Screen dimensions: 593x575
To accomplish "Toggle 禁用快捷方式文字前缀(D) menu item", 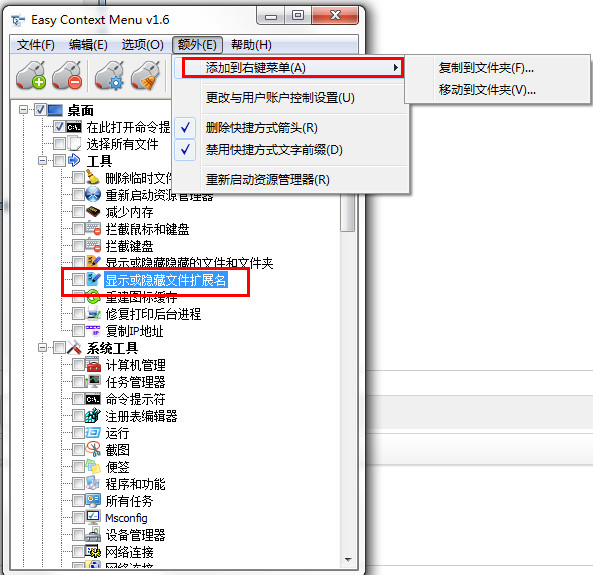I will coord(291,150).
